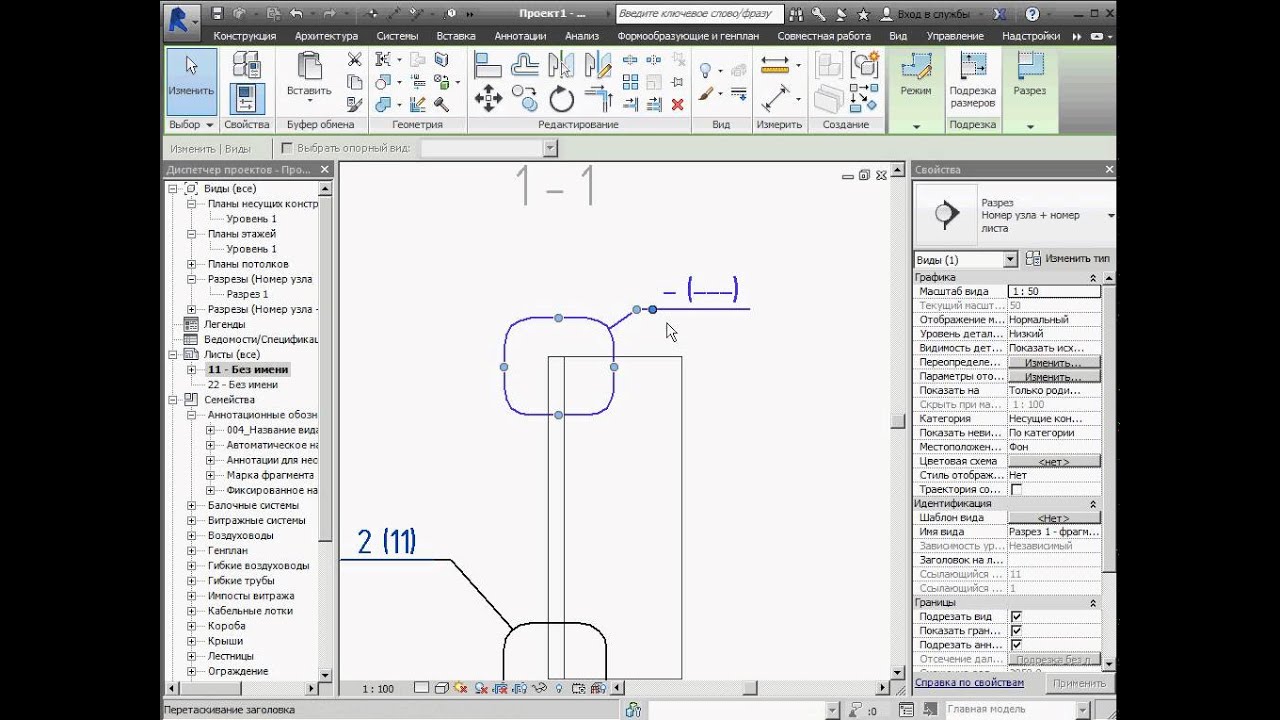The height and width of the screenshot is (720, 1280).
Task: Click the <Нет> button for Шаблон вида
Action: pos(1053,518)
